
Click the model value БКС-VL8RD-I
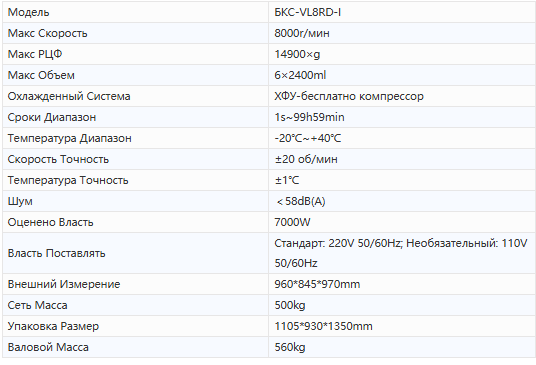308,12
